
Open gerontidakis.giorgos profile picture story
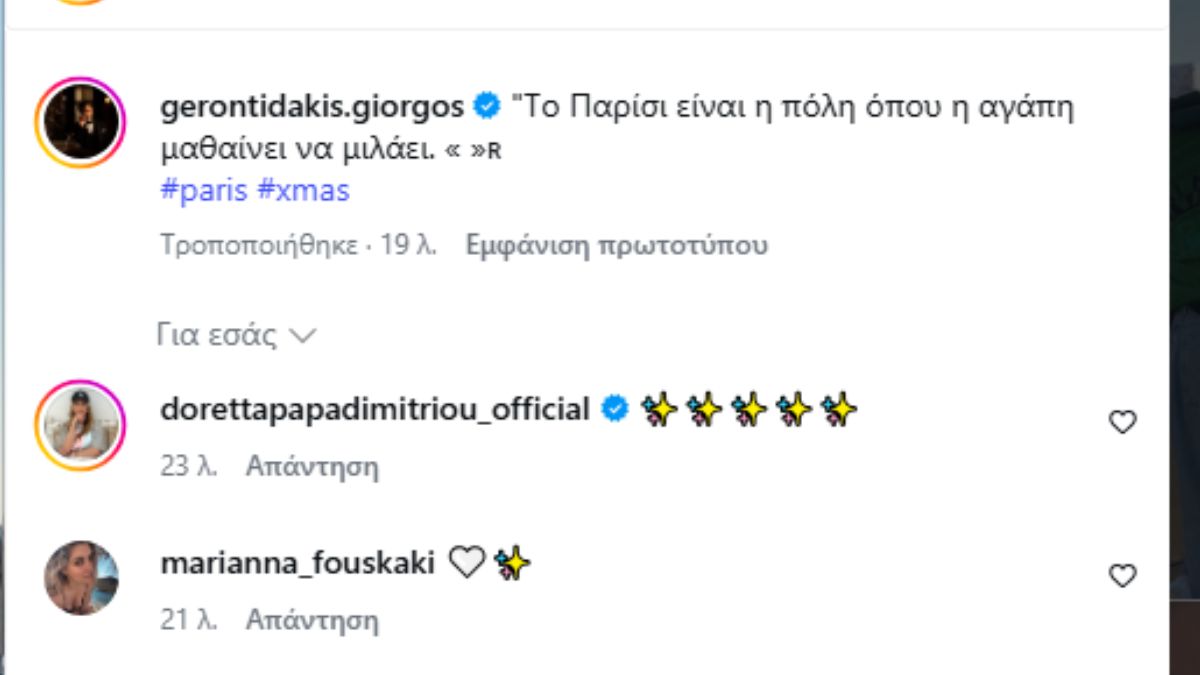[80, 122]
